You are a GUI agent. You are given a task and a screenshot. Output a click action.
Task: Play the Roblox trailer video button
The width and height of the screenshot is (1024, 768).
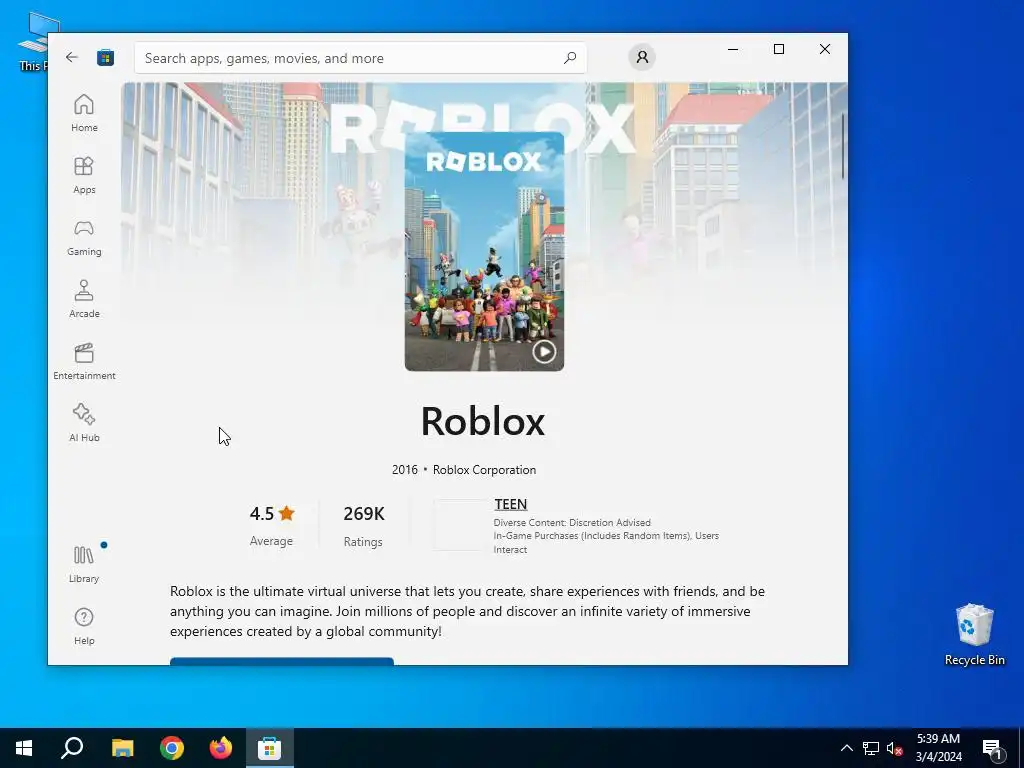coord(544,351)
